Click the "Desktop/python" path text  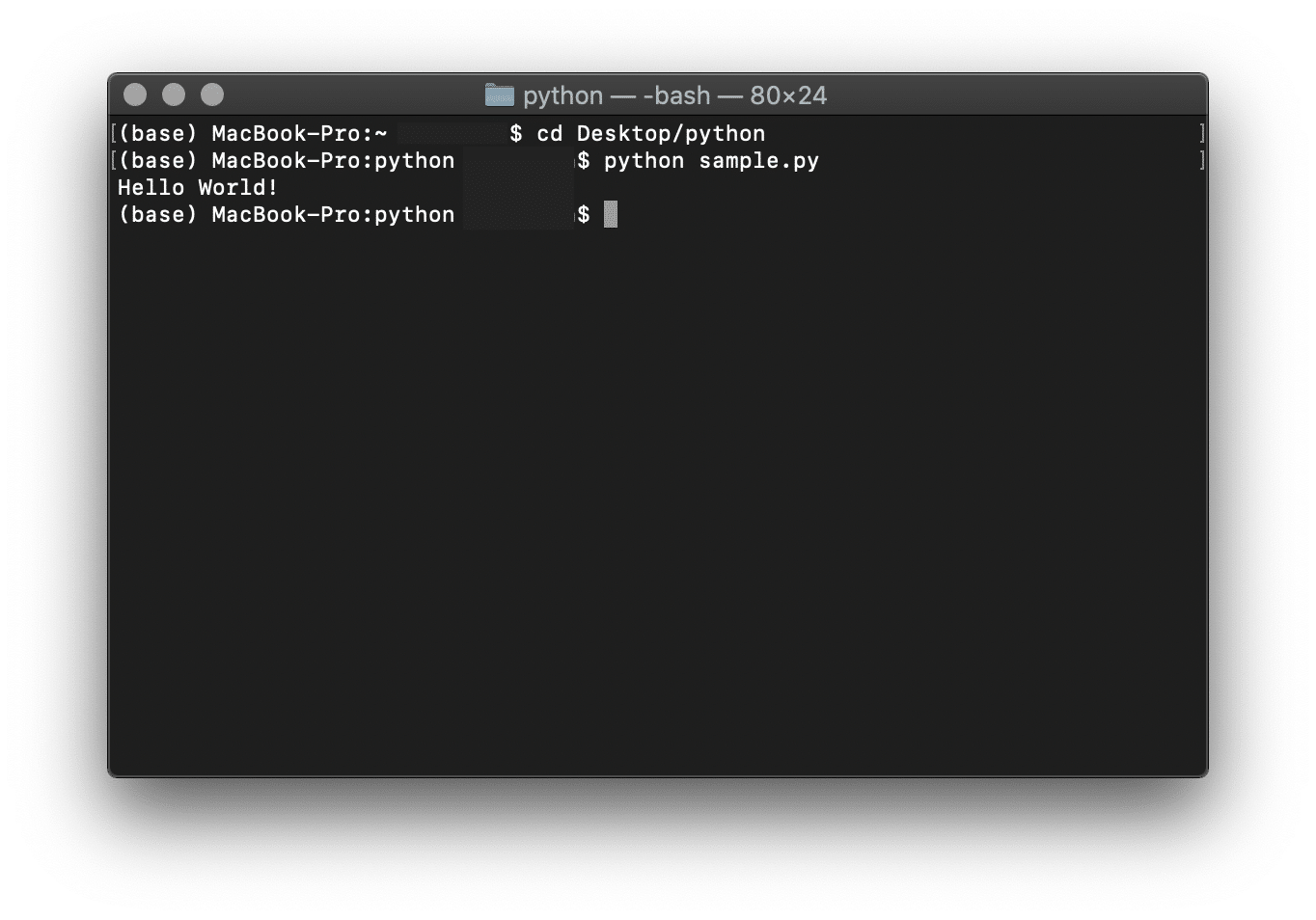(671, 134)
